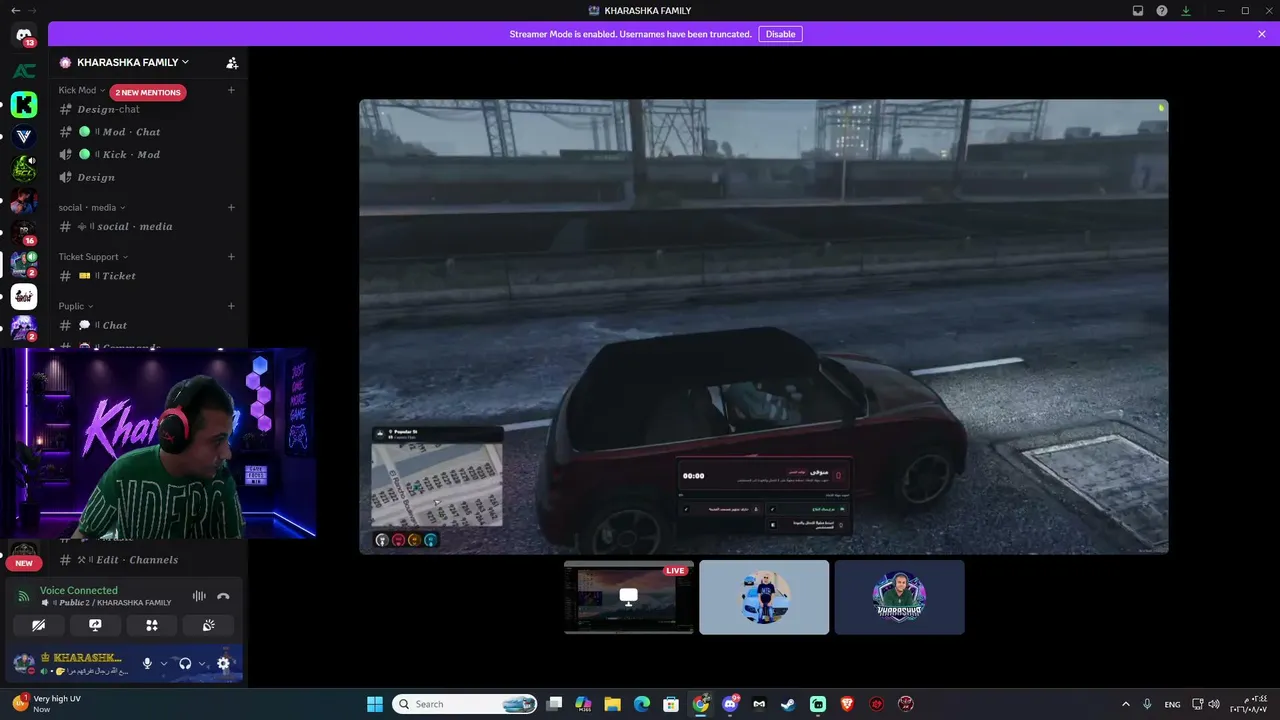The image size is (1280, 720).
Task: Open Discord direct messages home icon
Action: [x=24, y=36]
